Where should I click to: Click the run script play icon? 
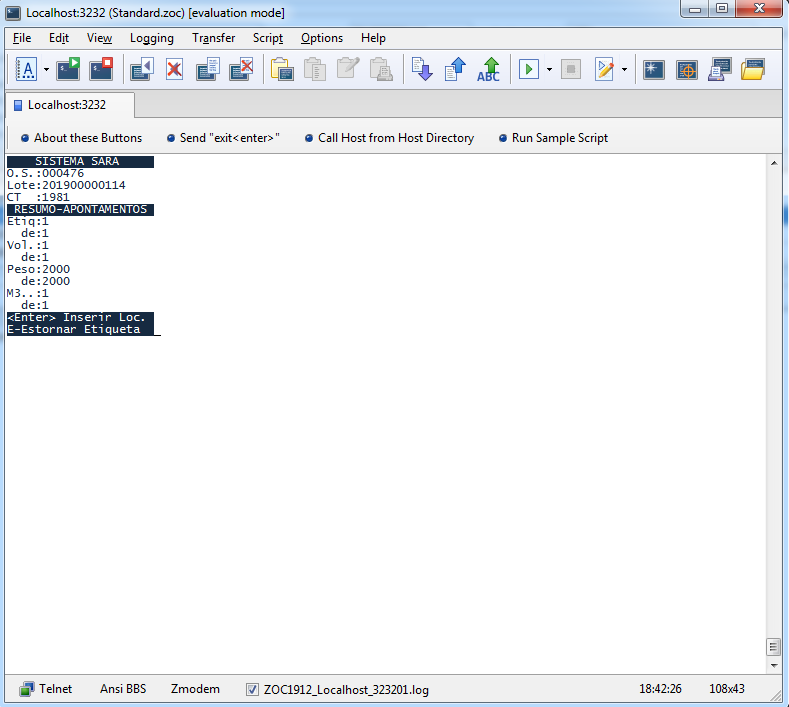point(529,69)
